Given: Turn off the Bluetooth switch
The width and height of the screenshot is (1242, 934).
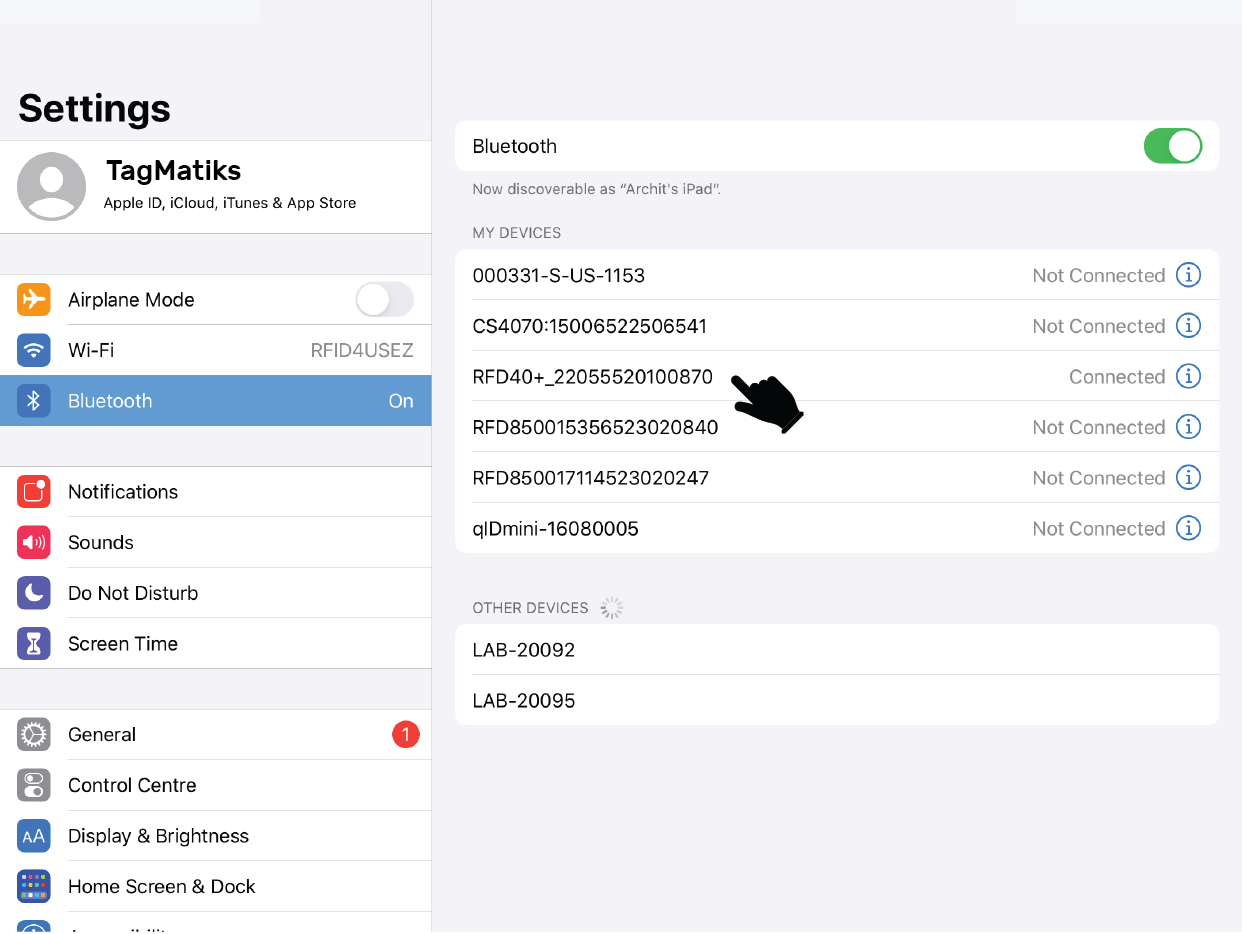Looking at the screenshot, I should (1172, 146).
